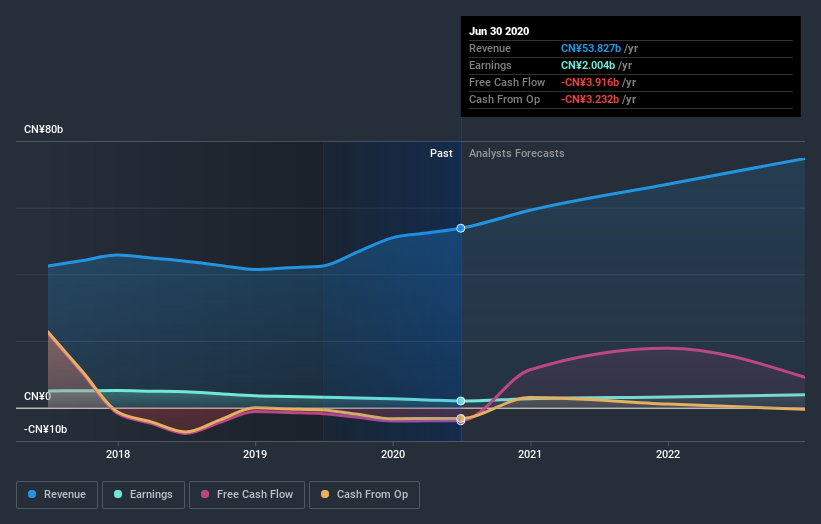
Task: Click the blue Revenue legend dot
Action: 32,494
